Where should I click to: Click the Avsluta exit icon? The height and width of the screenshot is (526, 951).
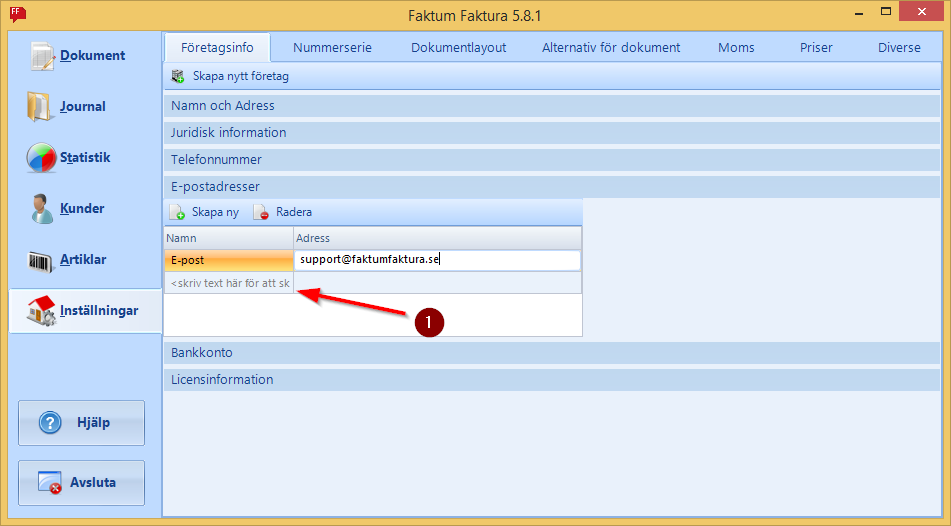click(50, 482)
